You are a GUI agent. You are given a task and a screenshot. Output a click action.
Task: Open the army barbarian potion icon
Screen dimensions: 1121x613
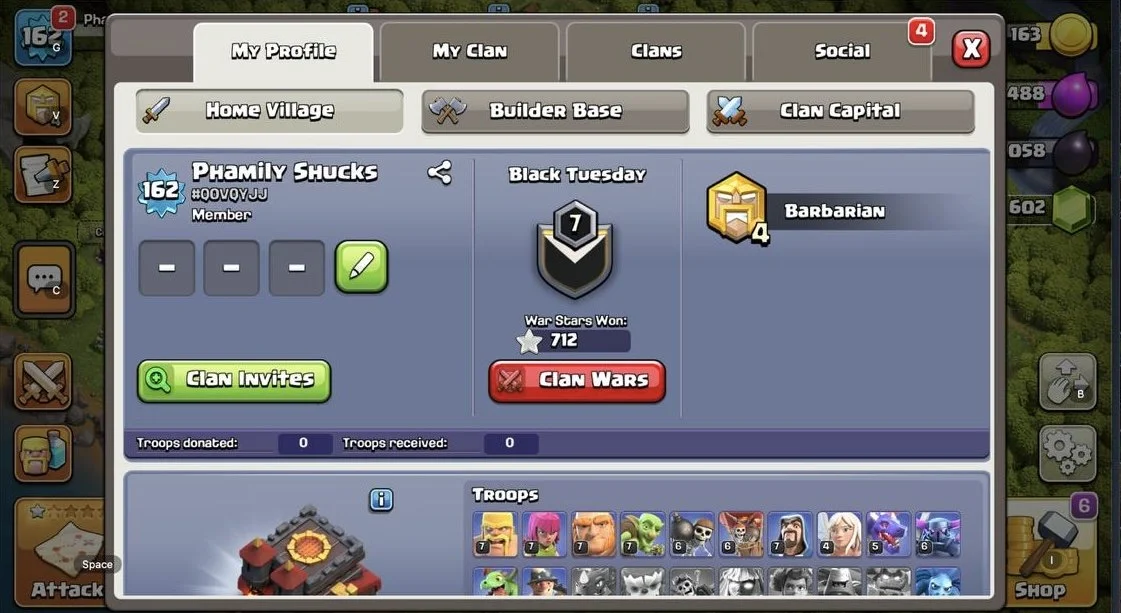(43, 453)
